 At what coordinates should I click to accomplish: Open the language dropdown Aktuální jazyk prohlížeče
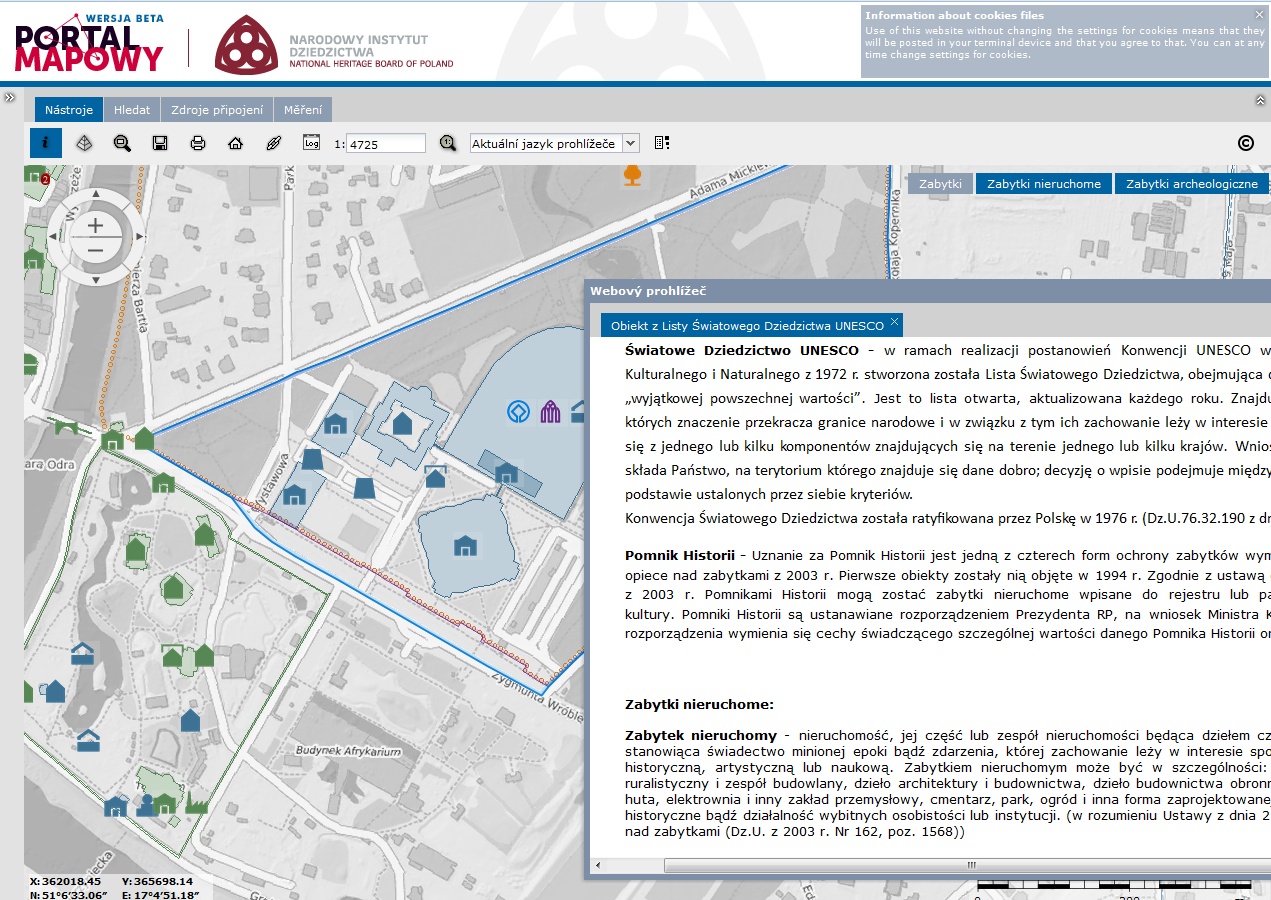(x=554, y=144)
